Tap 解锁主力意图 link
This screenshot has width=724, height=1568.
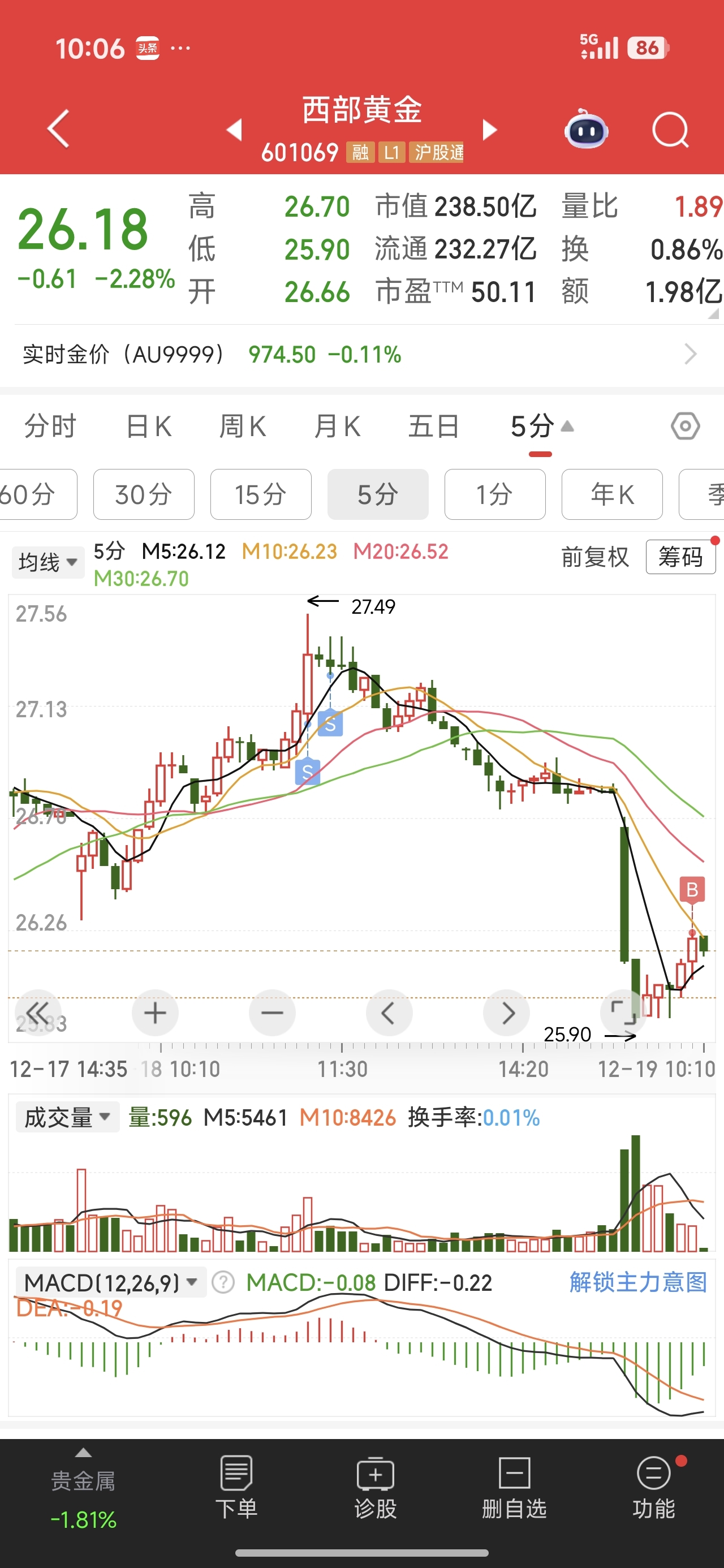click(x=637, y=1282)
